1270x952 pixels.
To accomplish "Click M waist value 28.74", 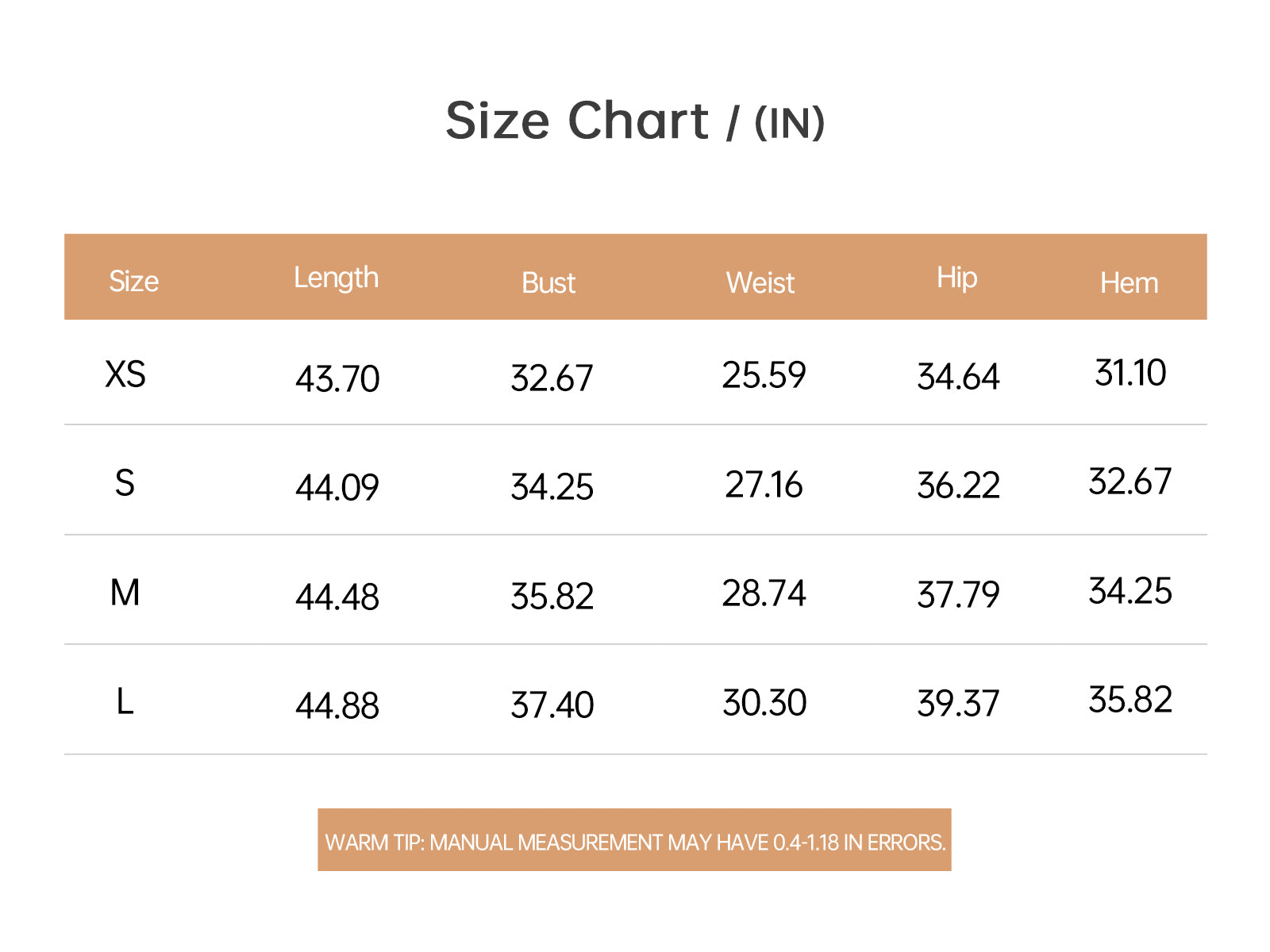I will 764,593.
